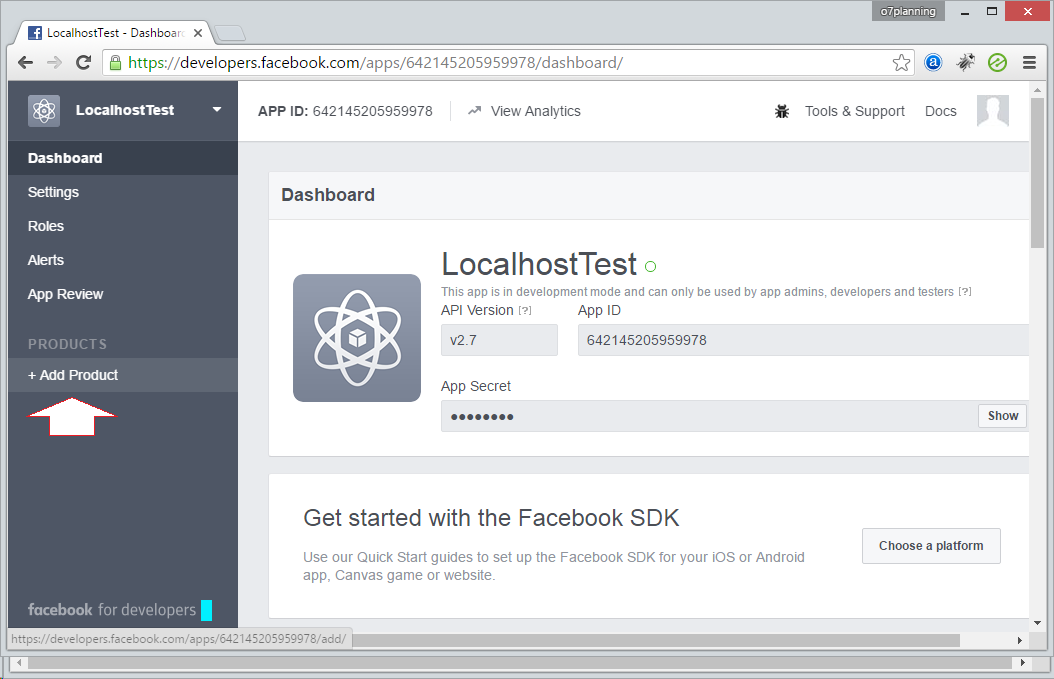The width and height of the screenshot is (1054, 679).
Task: Open the Dashboard sidebar item
Action: point(123,158)
